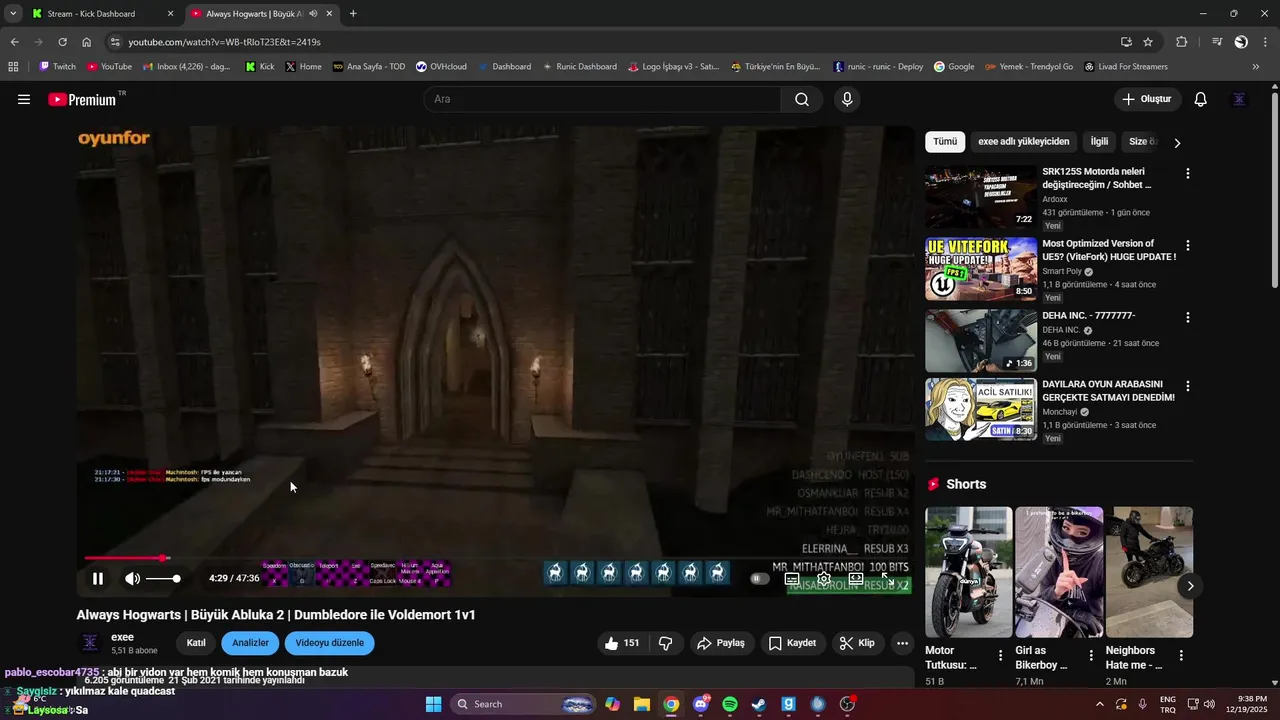The width and height of the screenshot is (1280, 720).
Task: Enter fullscreen in the video player
Action: point(887,578)
